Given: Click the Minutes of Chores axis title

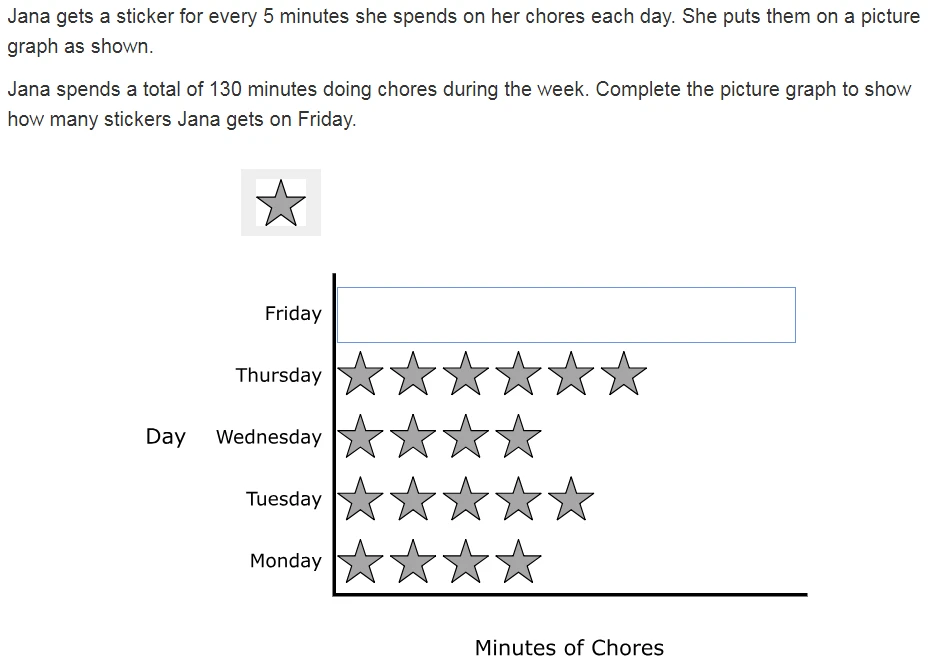Looking at the screenshot, I should [x=569, y=648].
